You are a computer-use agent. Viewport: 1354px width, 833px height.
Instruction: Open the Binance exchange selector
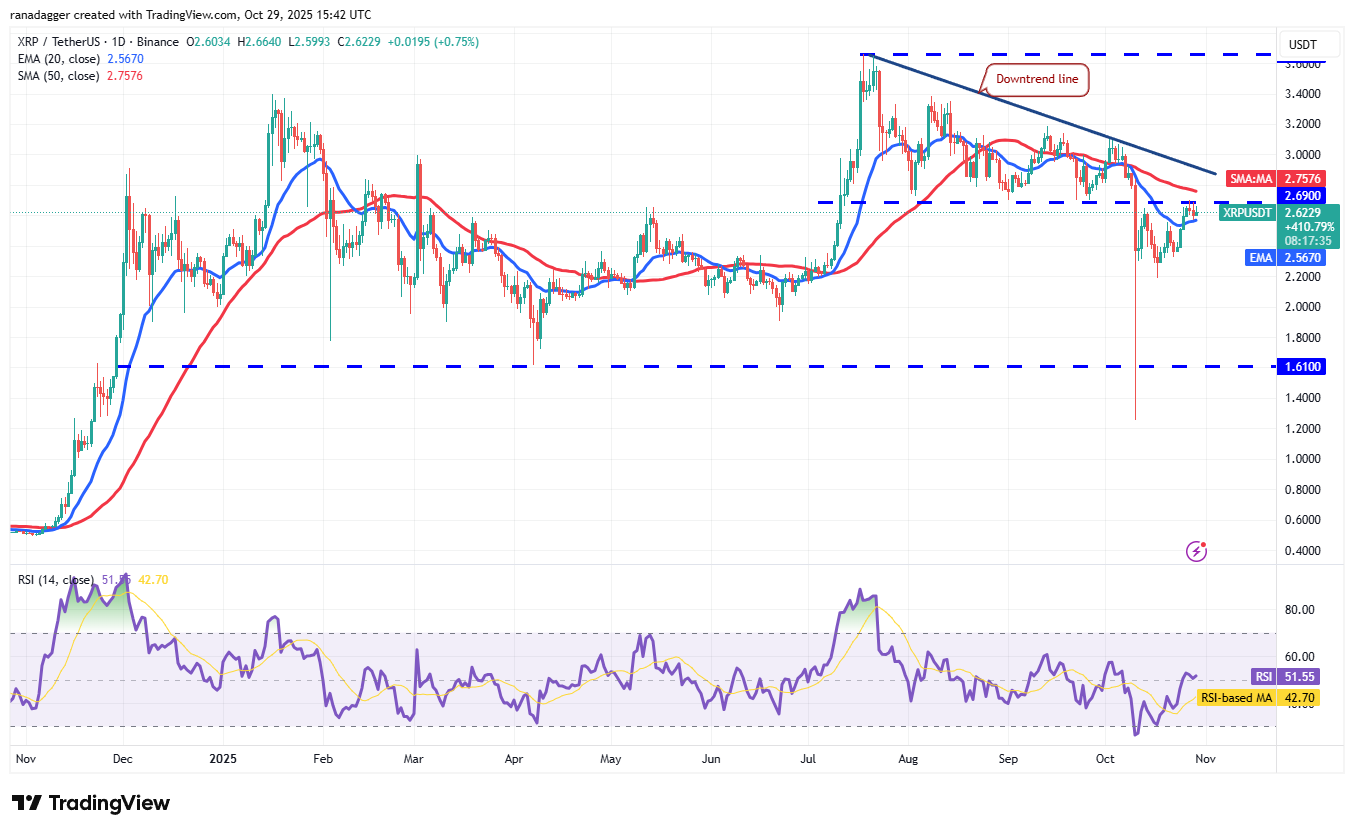[x=155, y=42]
